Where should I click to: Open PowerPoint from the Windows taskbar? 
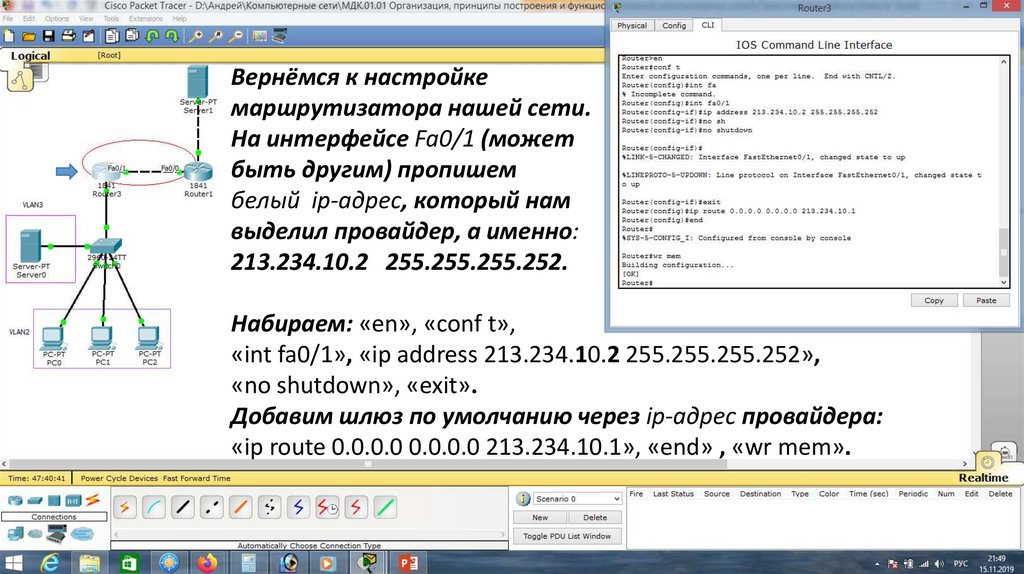click(408, 562)
